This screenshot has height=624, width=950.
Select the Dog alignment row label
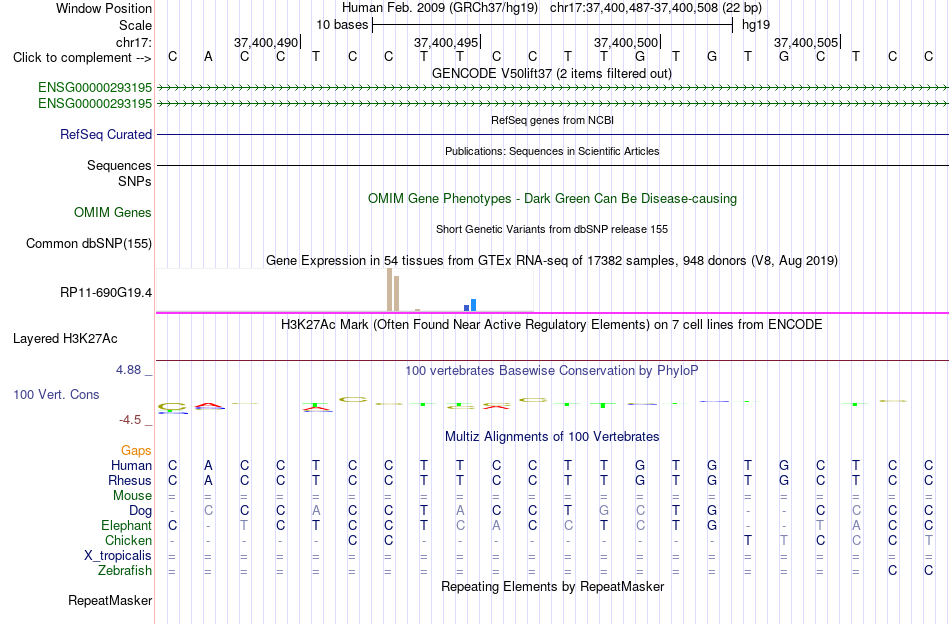pyautogui.click(x=141, y=511)
